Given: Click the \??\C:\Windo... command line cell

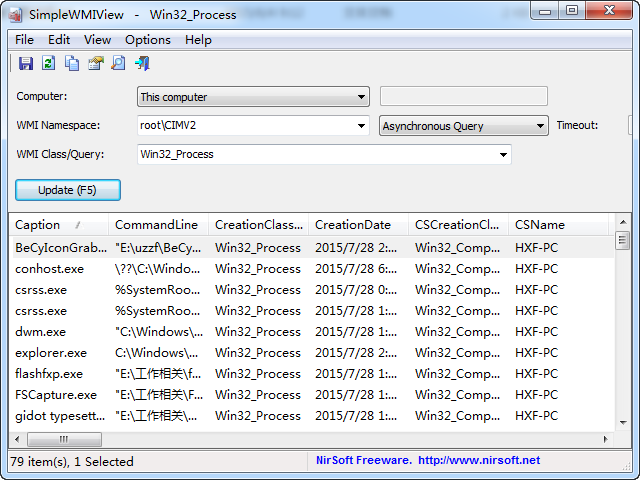Looking at the screenshot, I should point(158,269).
